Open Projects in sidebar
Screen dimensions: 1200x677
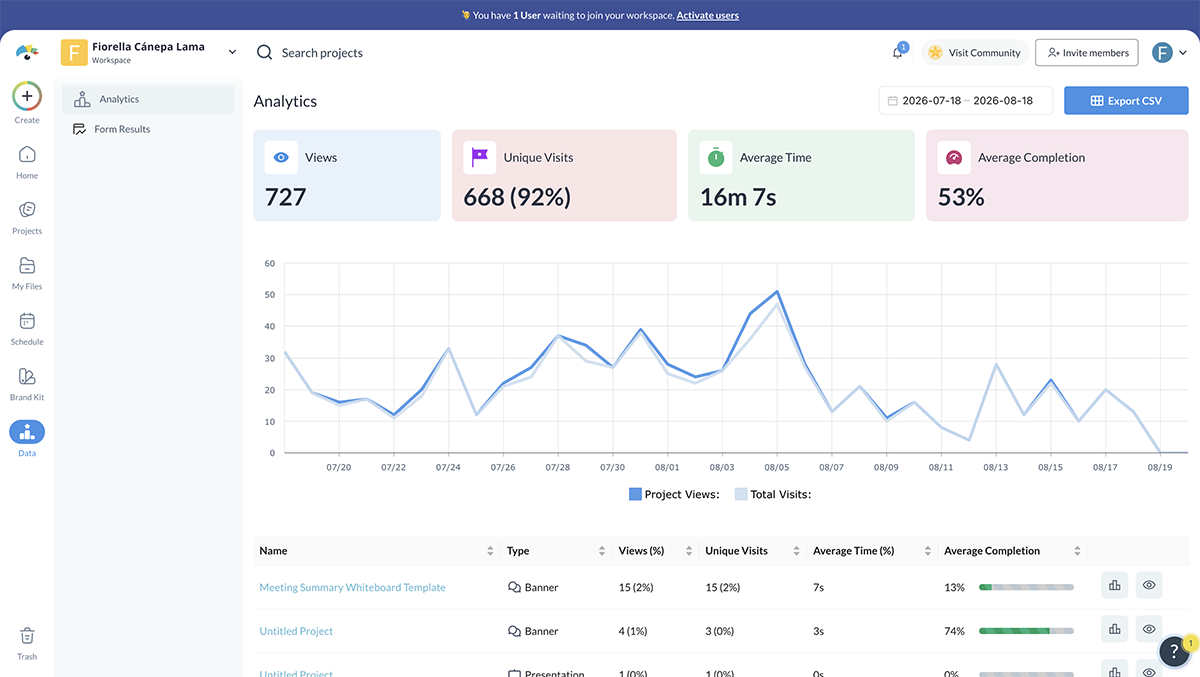(x=27, y=217)
